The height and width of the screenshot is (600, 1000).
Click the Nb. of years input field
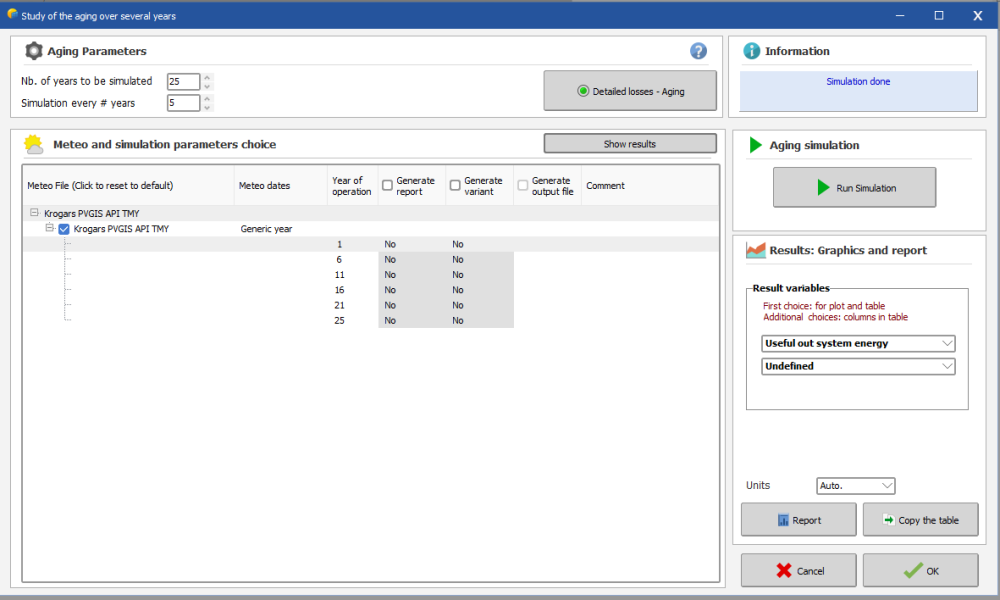tap(183, 81)
